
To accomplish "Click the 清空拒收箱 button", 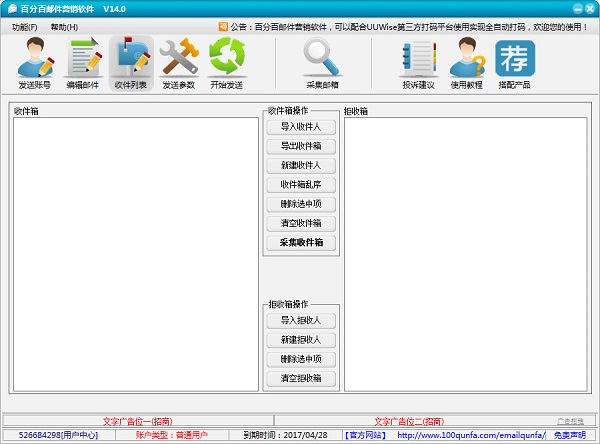I will 301,379.
